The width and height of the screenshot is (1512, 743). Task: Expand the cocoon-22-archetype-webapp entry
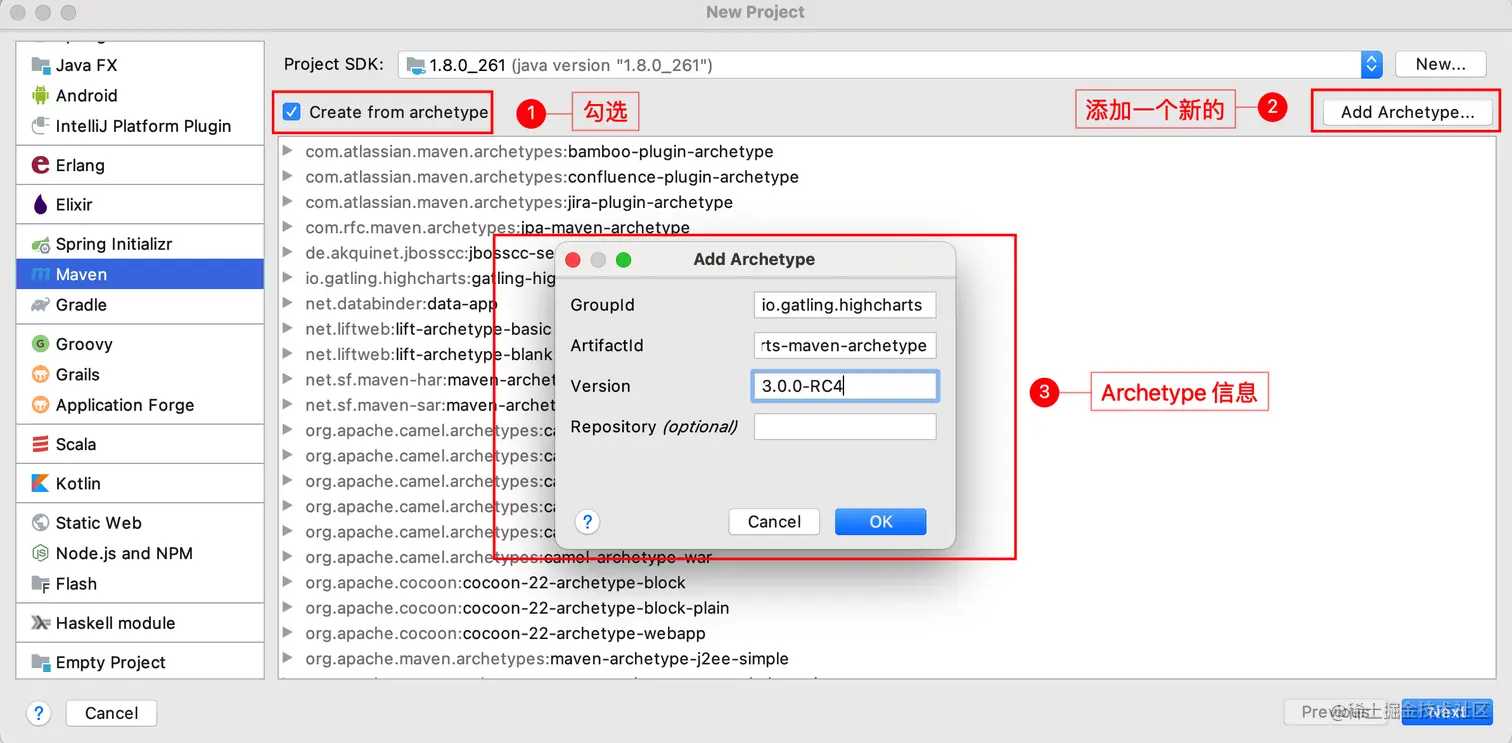pos(288,633)
